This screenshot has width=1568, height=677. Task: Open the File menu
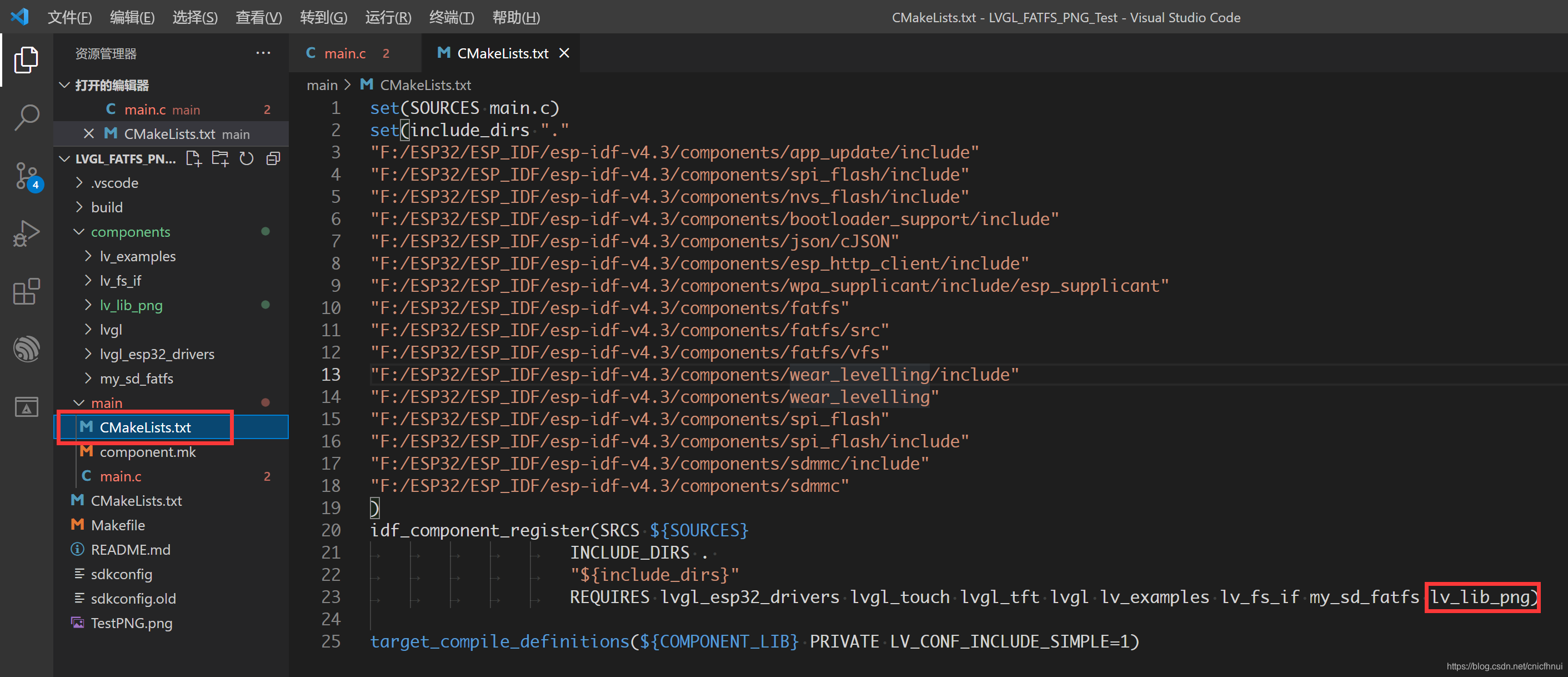pyautogui.click(x=69, y=17)
